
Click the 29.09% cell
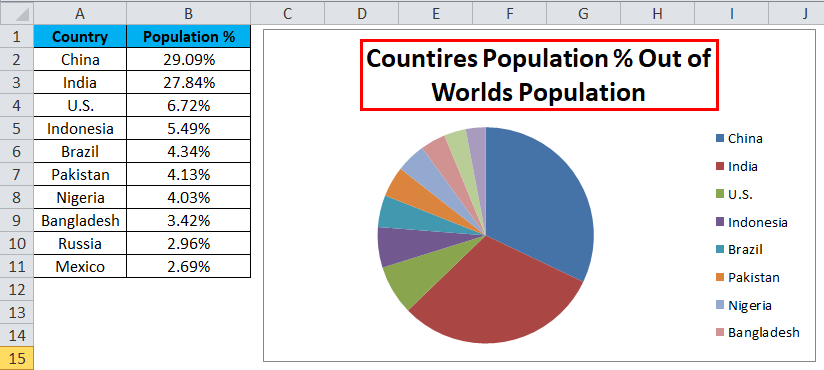tap(189, 60)
